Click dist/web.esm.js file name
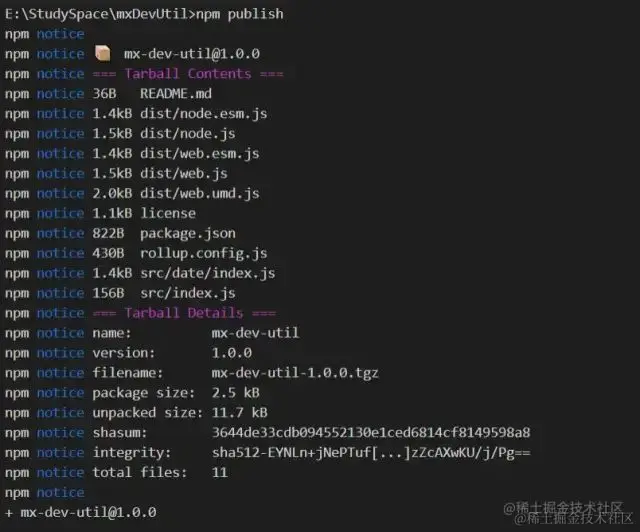This screenshot has width=640, height=532. (x=200, y=154)
